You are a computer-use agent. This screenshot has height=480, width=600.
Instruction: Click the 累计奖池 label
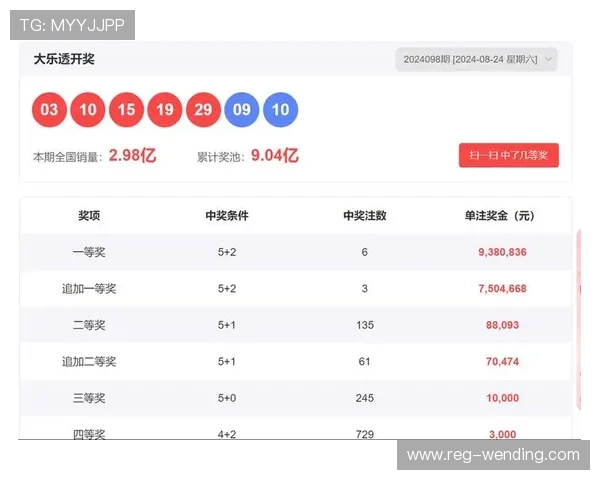click(221, 157)
